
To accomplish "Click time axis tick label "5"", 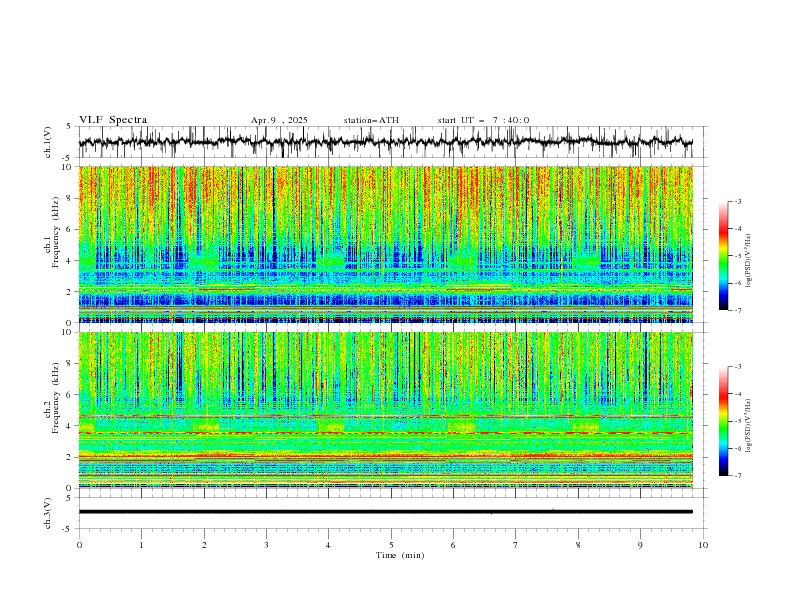I will pyautogui.click(x=391, y=545).
